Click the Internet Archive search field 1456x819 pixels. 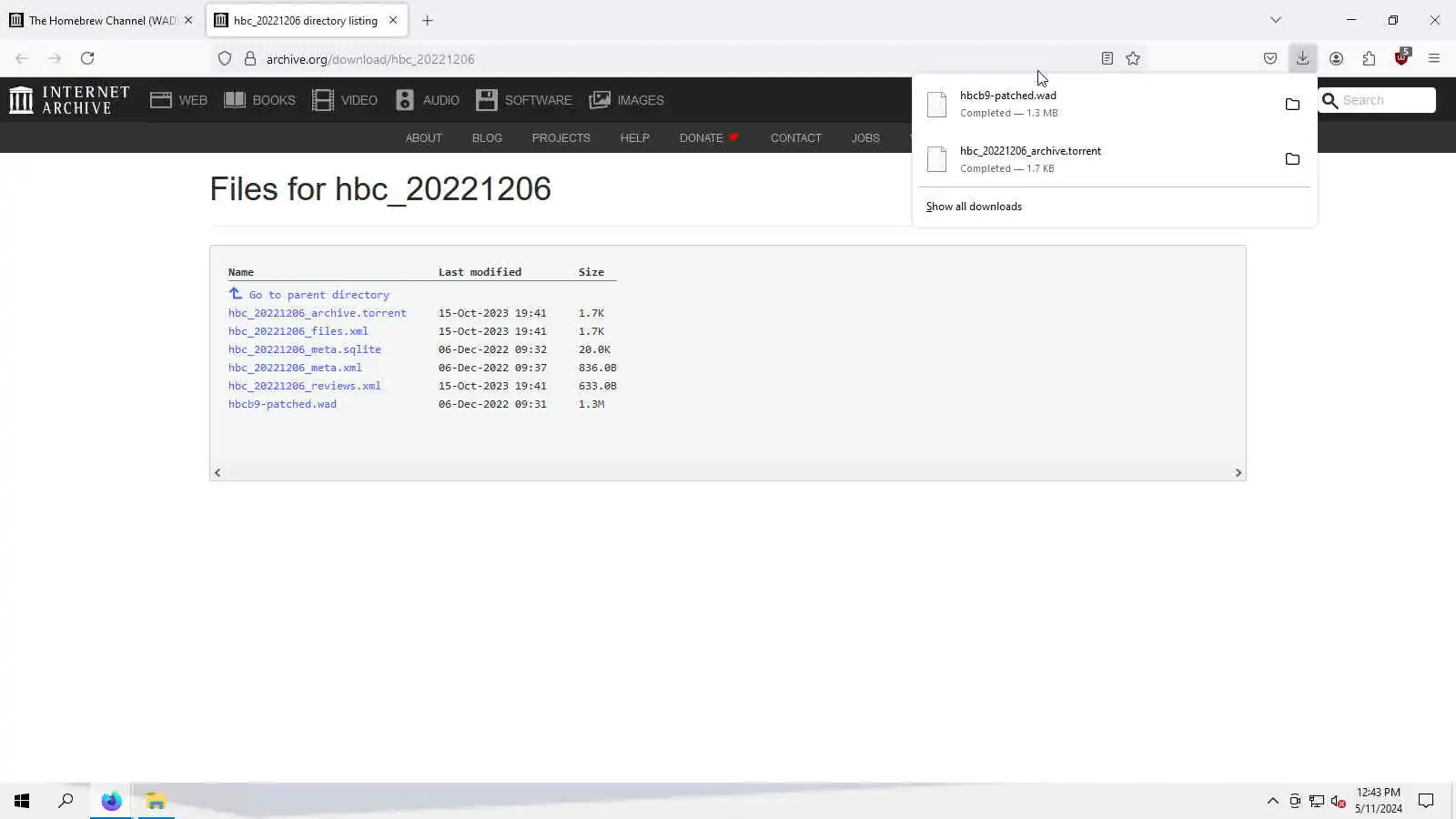1378,100
